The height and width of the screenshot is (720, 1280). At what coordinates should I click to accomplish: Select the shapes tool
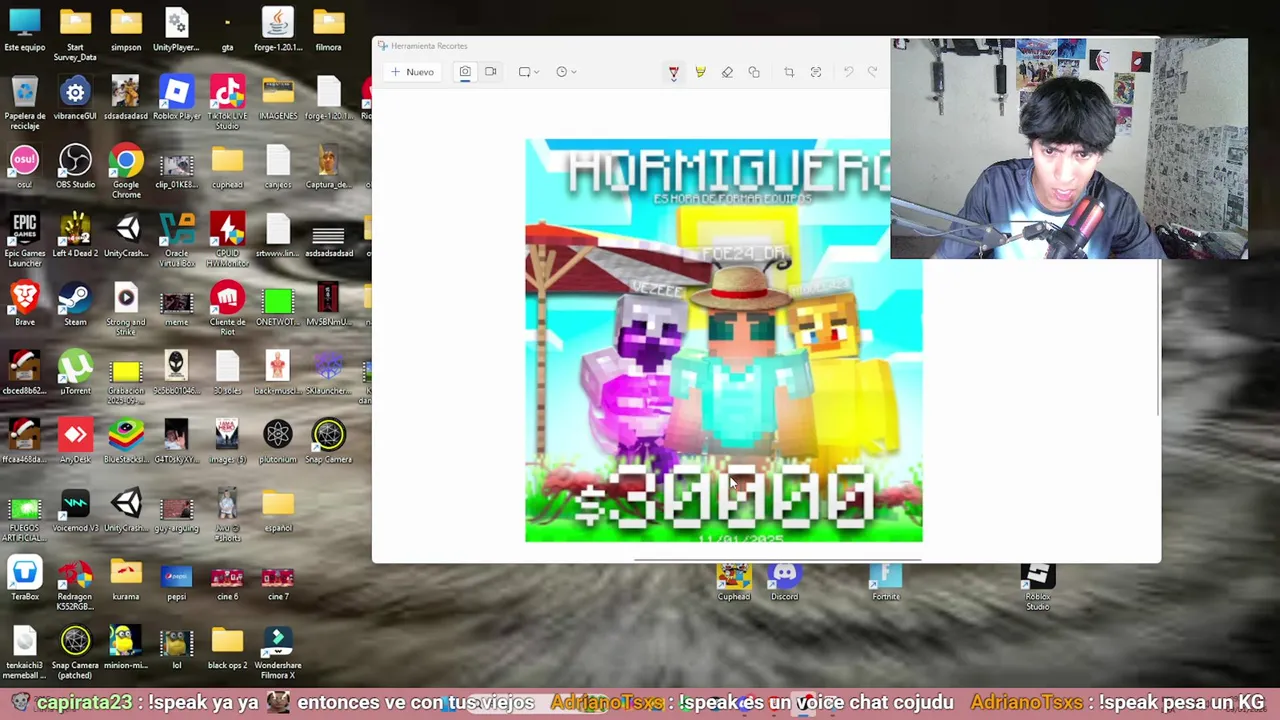[x=754, y=72]
